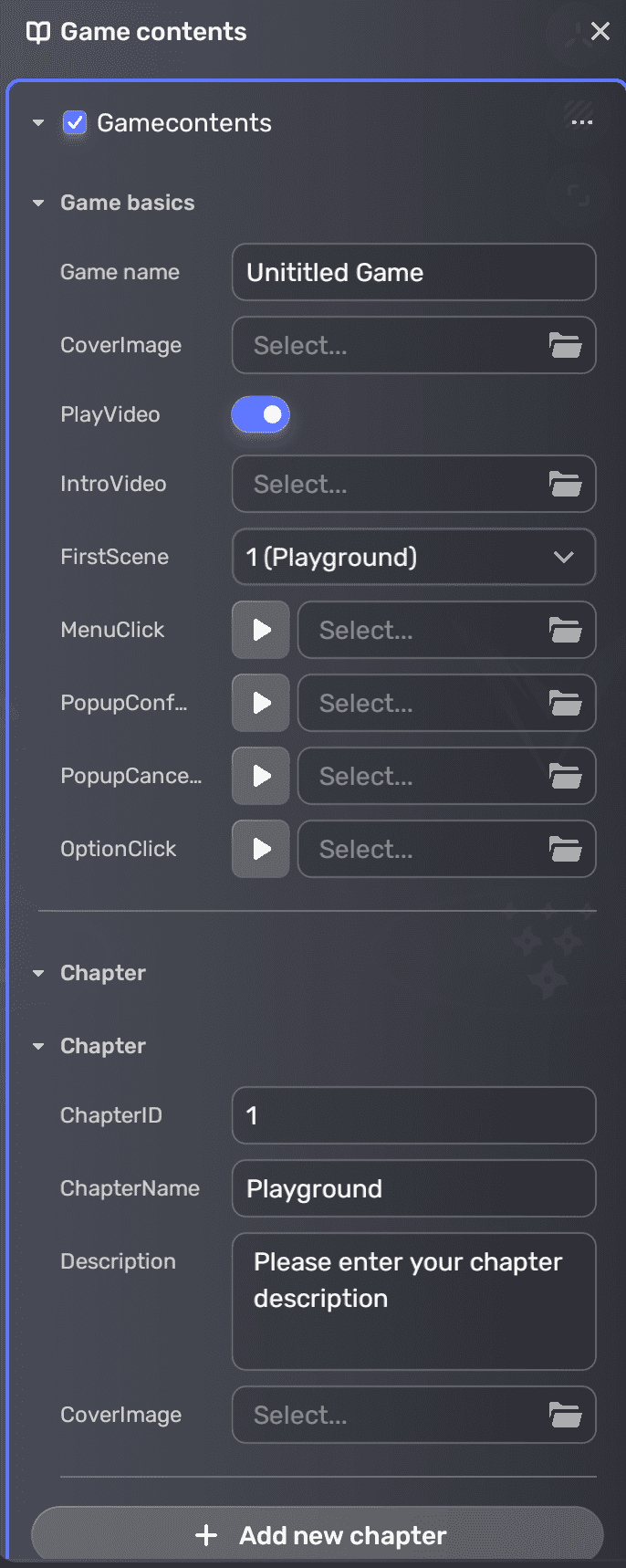The width and height of the screenshot is (626, 1568).
Task: Open file browser for game CoverImage
Action: point(565,345)
